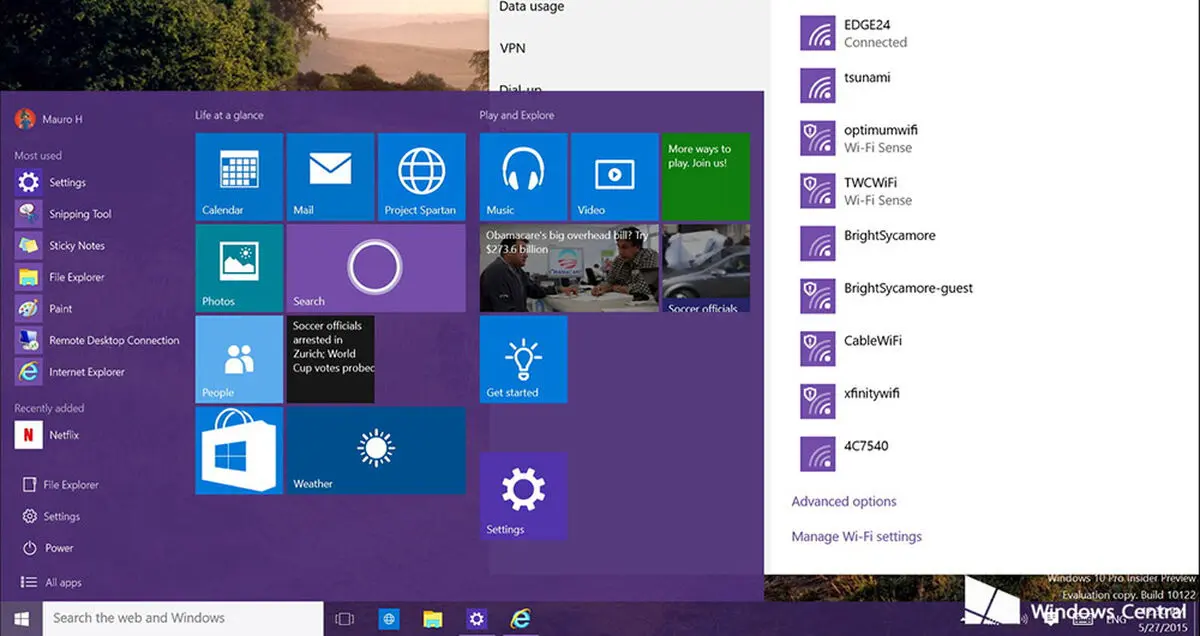Open Remote Desktop Connection

pos(98,340)
